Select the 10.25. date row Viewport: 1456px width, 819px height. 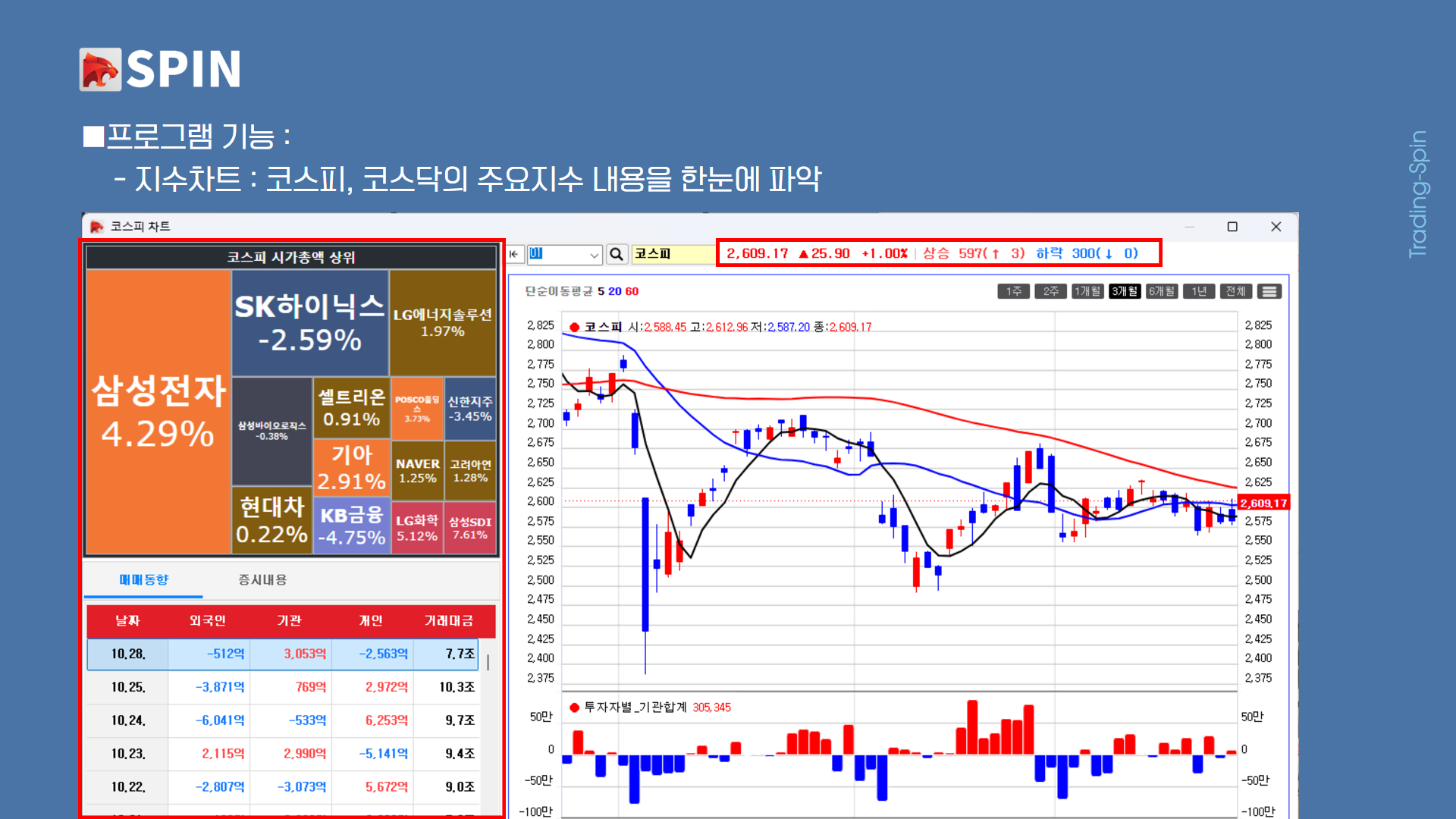(283, 687)
